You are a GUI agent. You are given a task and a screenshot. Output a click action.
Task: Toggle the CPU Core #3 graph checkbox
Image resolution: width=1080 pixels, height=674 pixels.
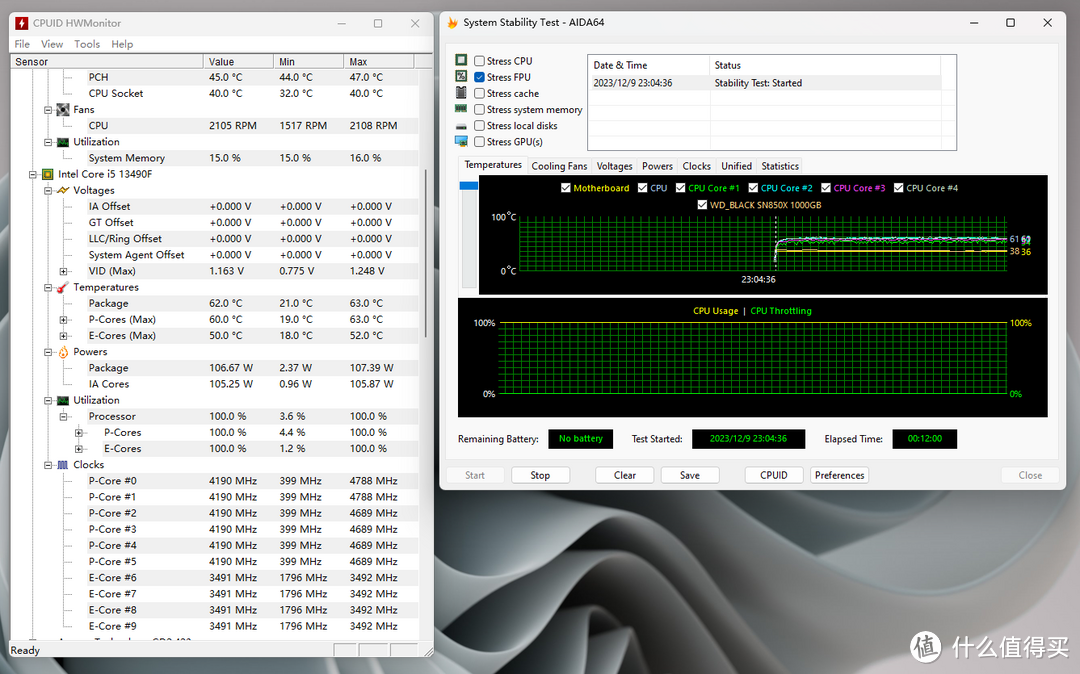point(826,188)
